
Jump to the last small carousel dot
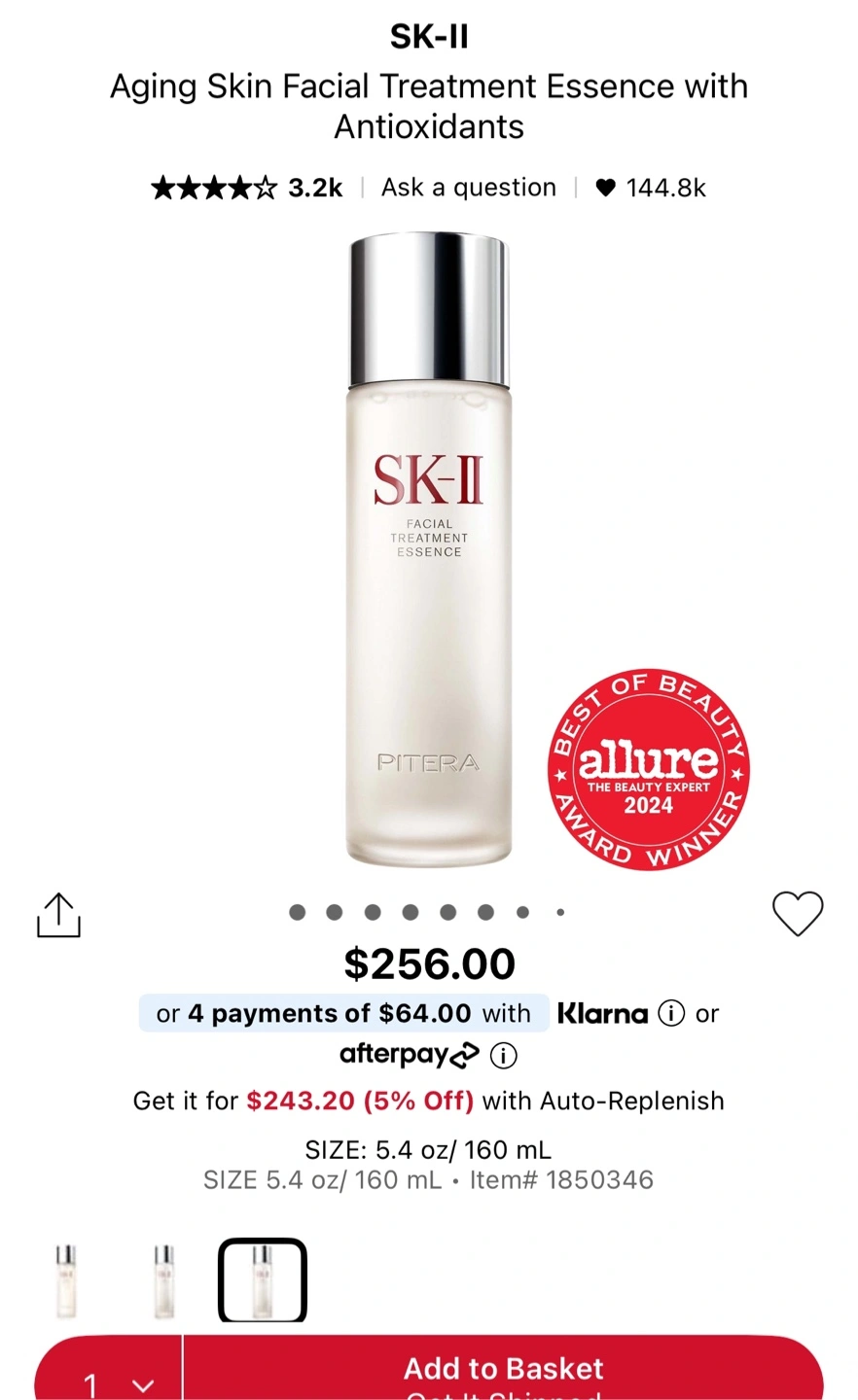pyautogui.click(x=560, y=912)
